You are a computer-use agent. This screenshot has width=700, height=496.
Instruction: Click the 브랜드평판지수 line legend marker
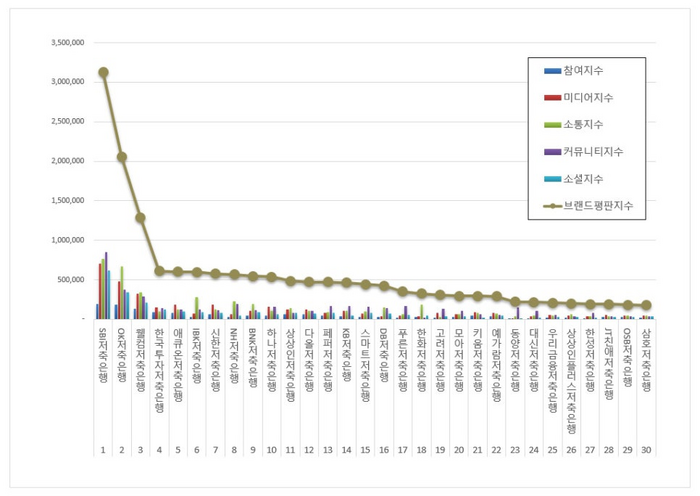553,206
